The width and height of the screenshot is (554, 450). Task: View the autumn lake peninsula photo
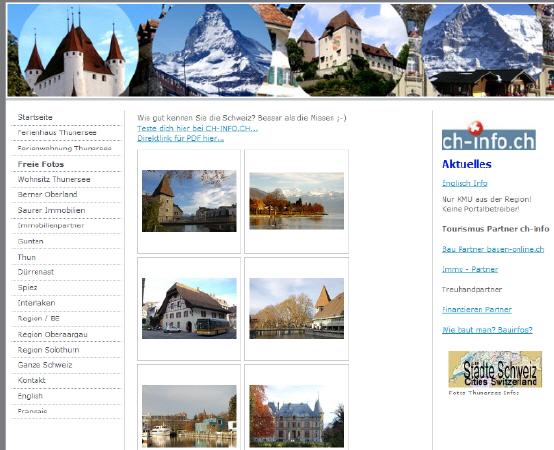click(296, 201)
